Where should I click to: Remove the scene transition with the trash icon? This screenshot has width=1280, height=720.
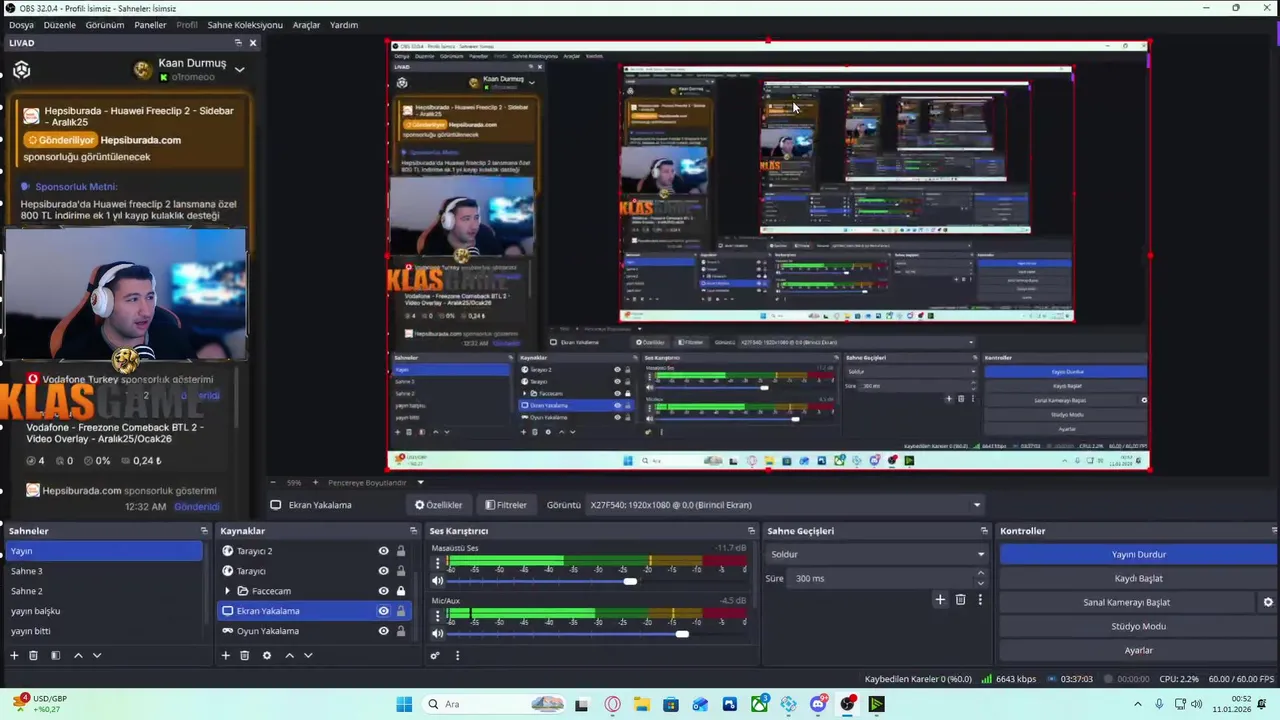click(960, 599)
